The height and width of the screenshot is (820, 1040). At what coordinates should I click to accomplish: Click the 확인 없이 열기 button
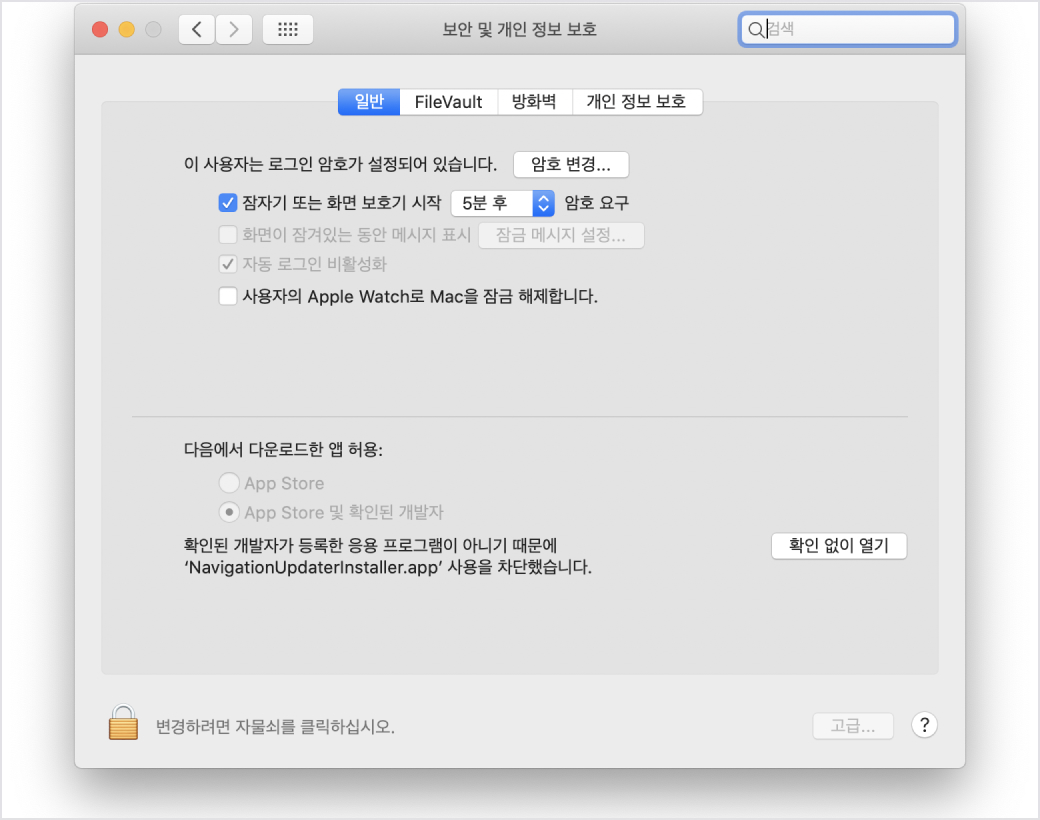[x=839, y=546]
